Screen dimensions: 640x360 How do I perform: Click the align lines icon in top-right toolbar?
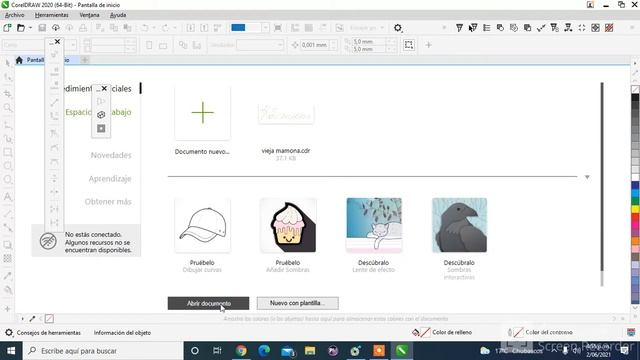point(487,28)
